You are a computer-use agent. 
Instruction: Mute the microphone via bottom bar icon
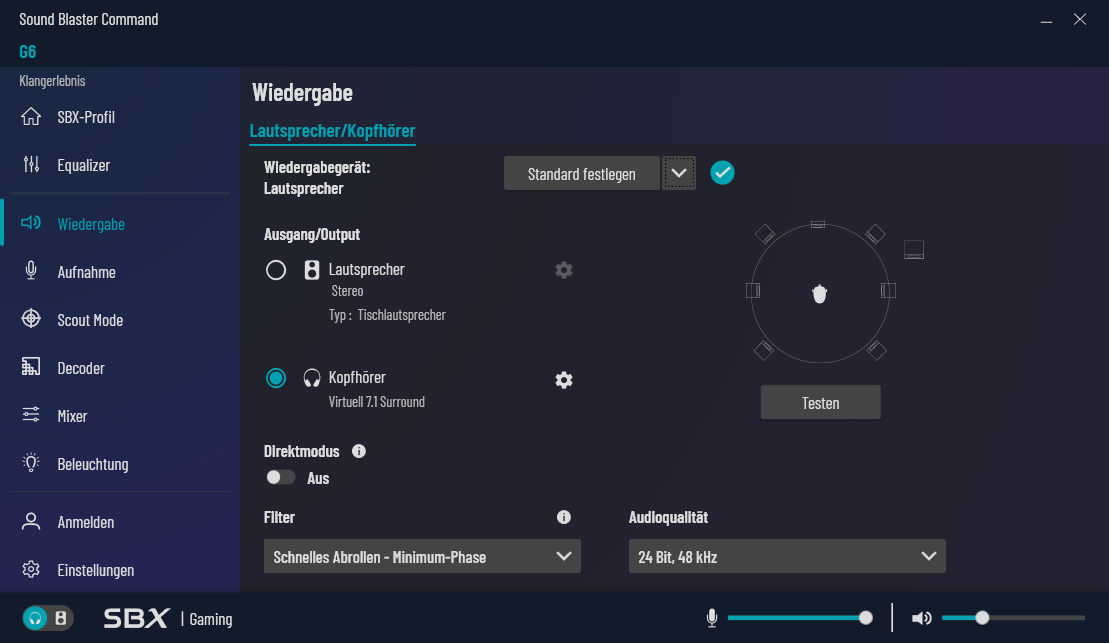coord(712,618)
